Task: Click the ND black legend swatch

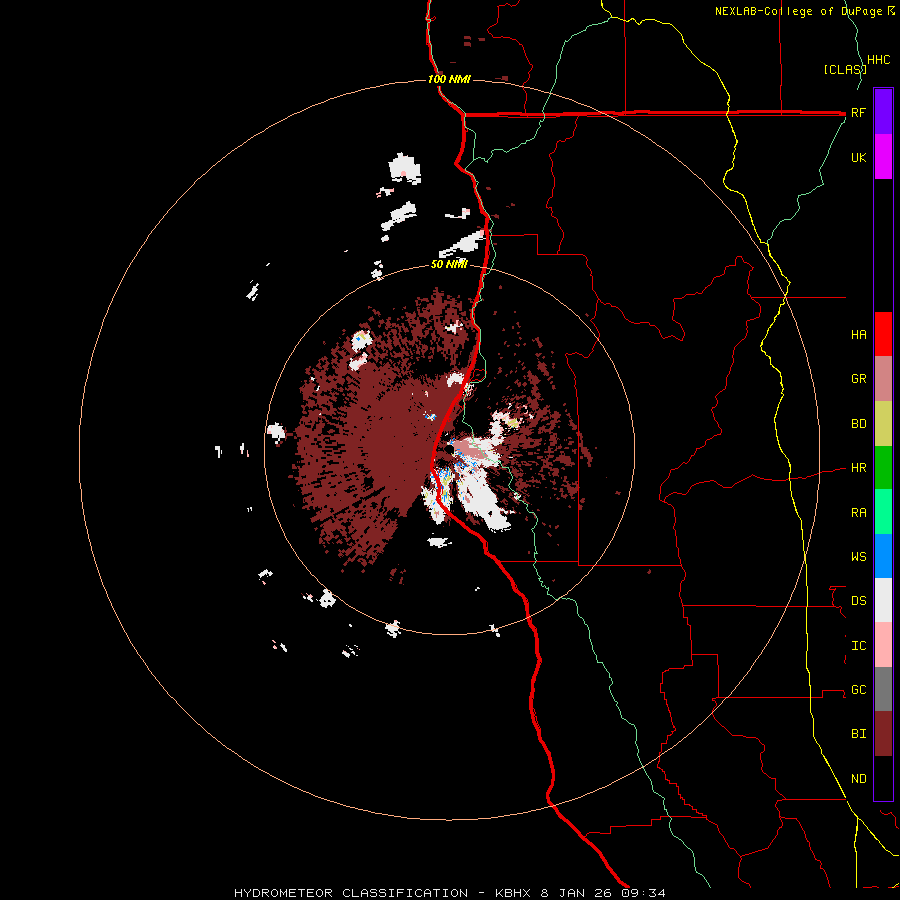Action: 883,778
